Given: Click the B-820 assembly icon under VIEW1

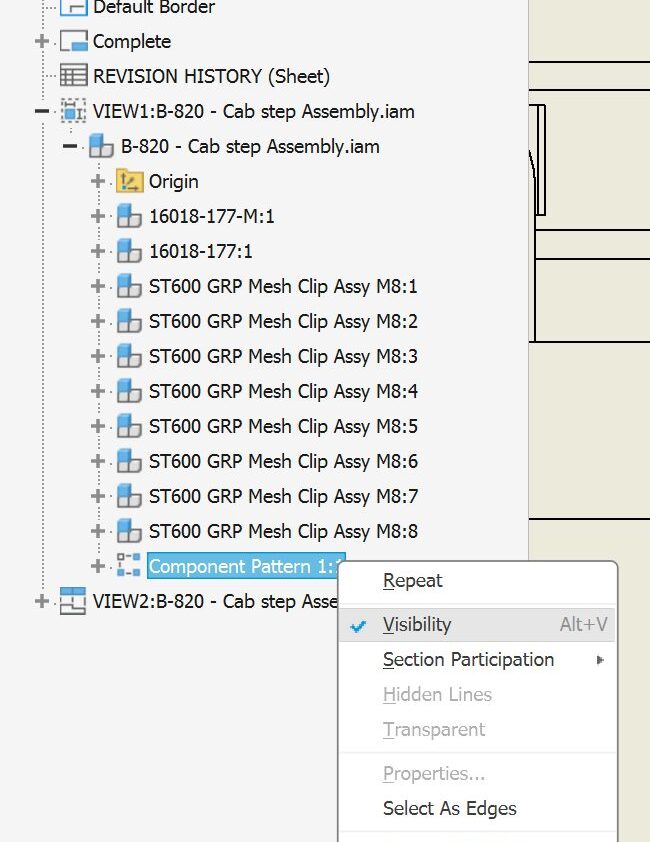Looking at the screenshot, I should click(101, 146).
